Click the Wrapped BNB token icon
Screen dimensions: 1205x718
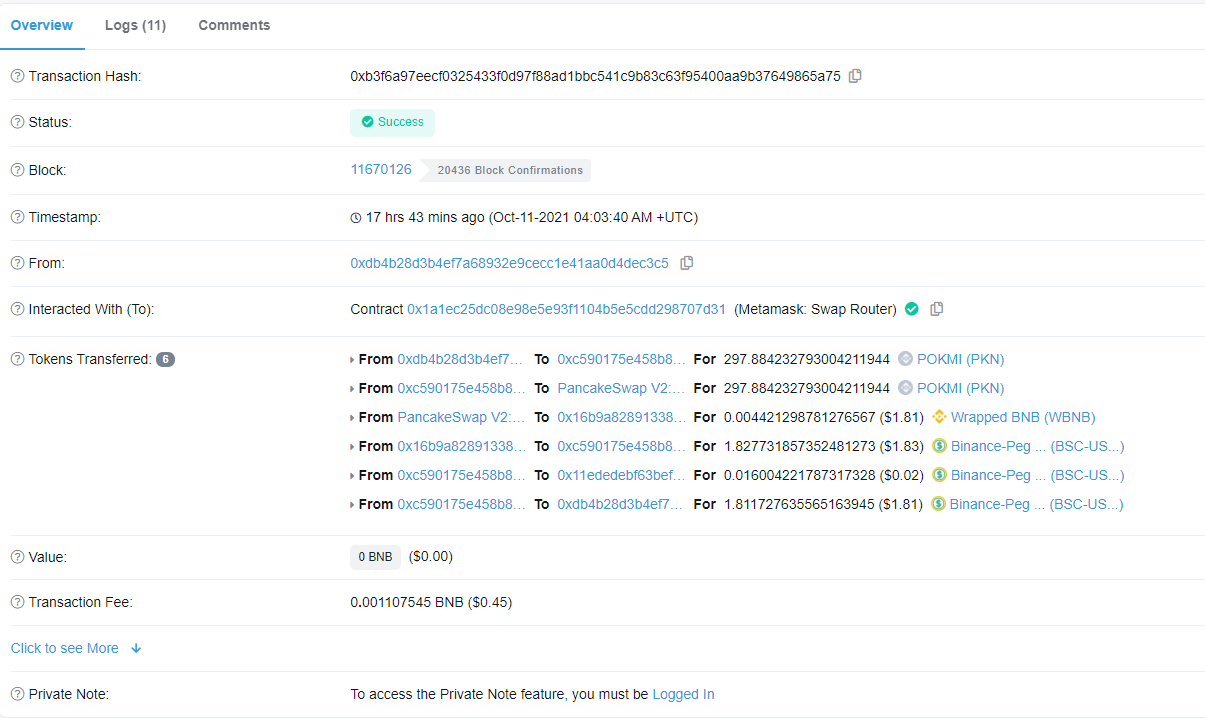coord(939,417)
